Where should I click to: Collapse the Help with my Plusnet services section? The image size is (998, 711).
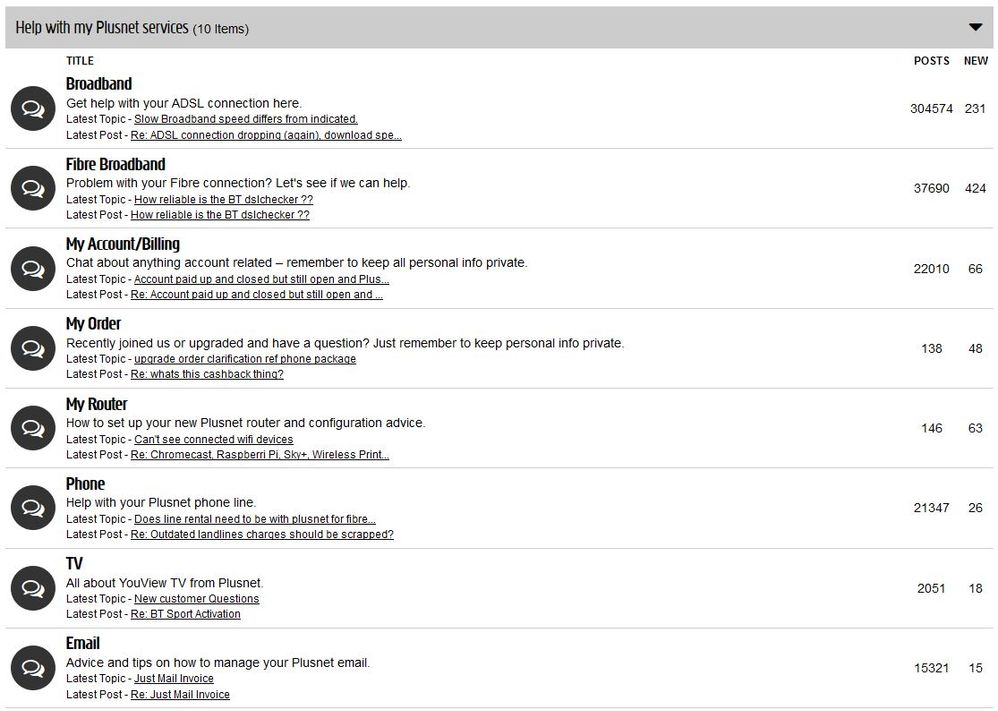975,28
